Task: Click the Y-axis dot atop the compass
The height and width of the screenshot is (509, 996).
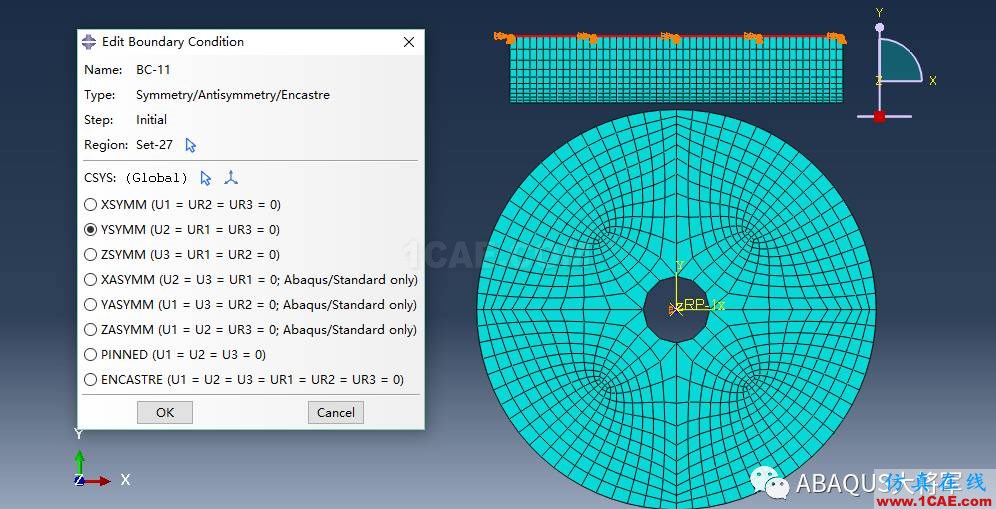Action: [x=879, y=27]
